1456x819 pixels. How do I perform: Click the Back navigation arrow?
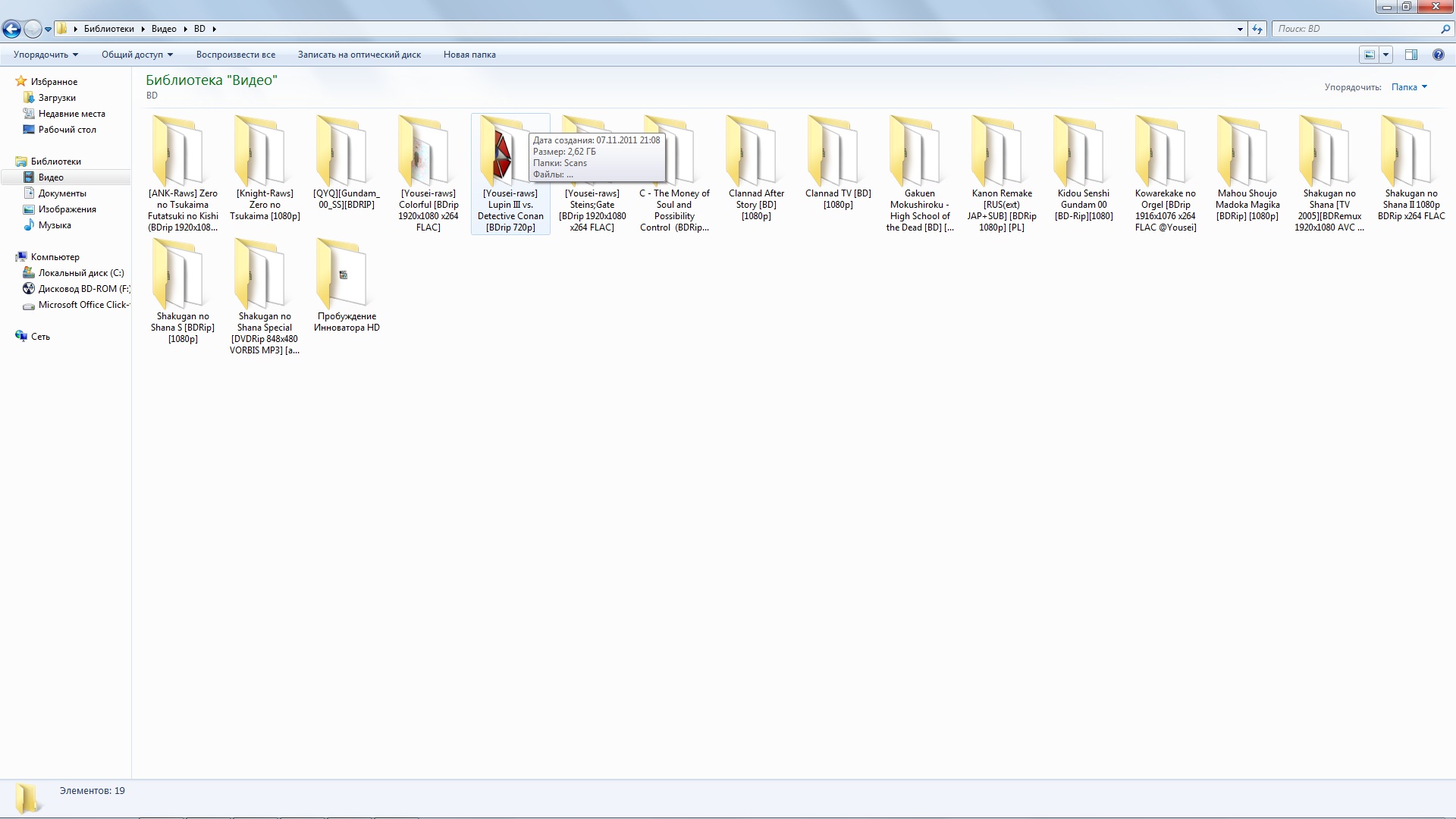[11, 29]
